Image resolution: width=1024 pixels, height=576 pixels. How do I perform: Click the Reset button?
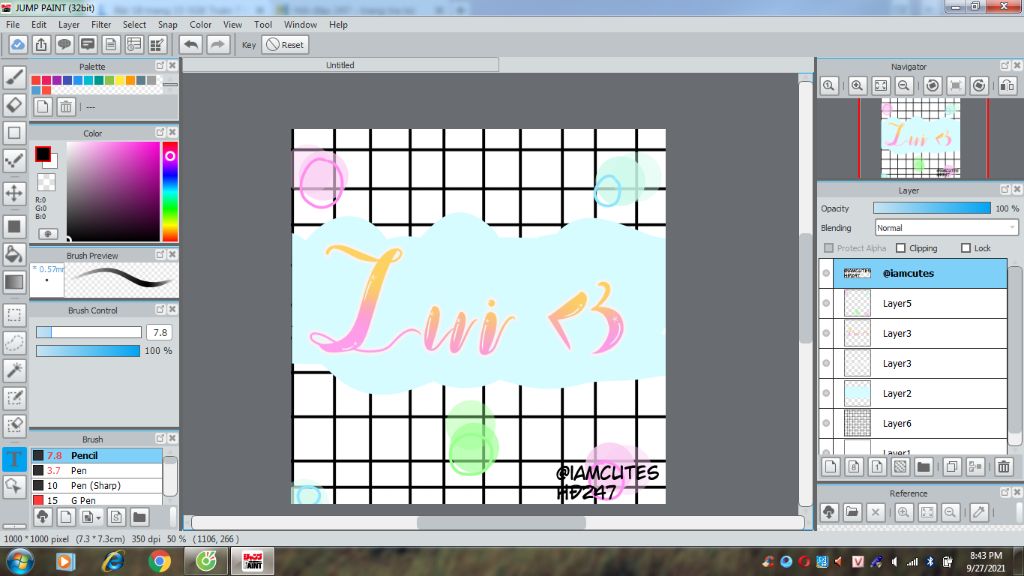point(285,44)
